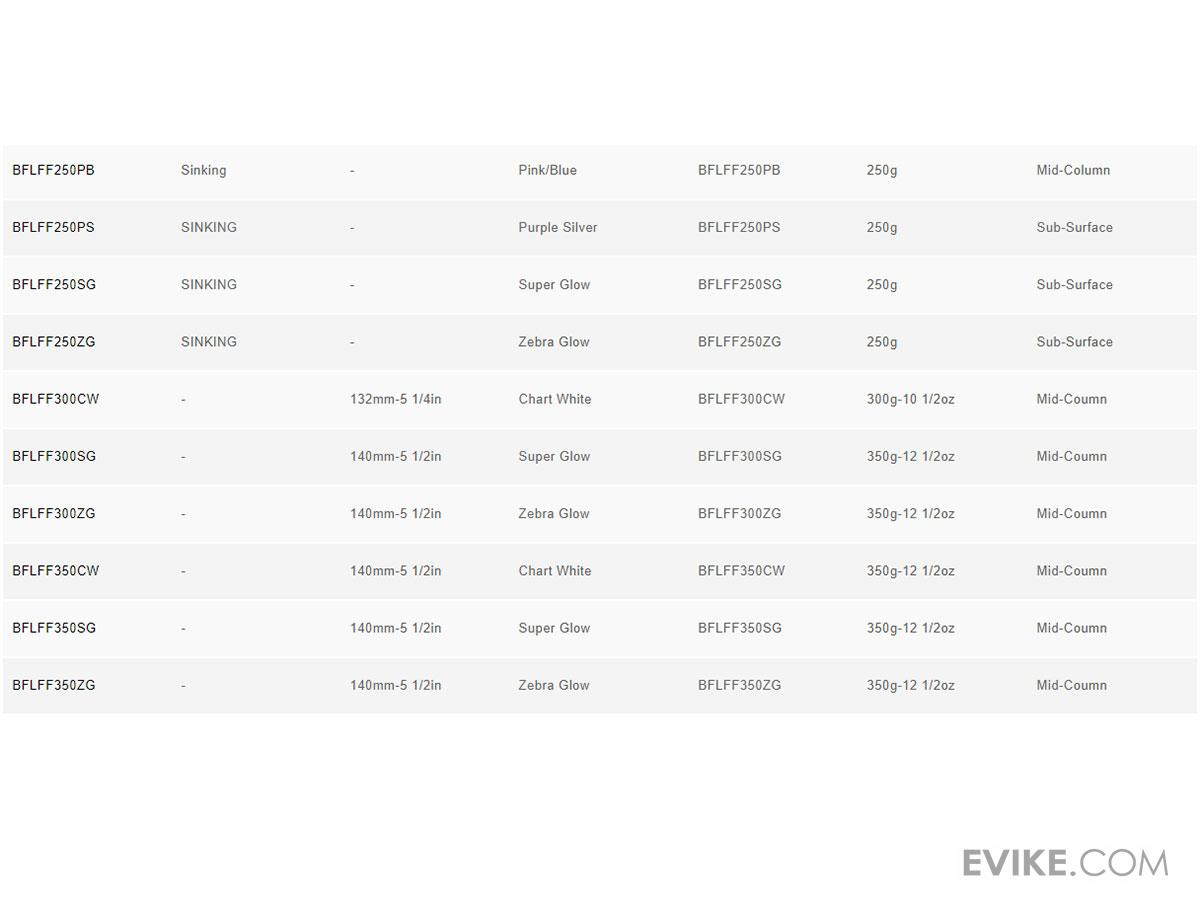
Task: Click Zebra Glow in the BFLFF350ZG row
Action: point(554,685)
